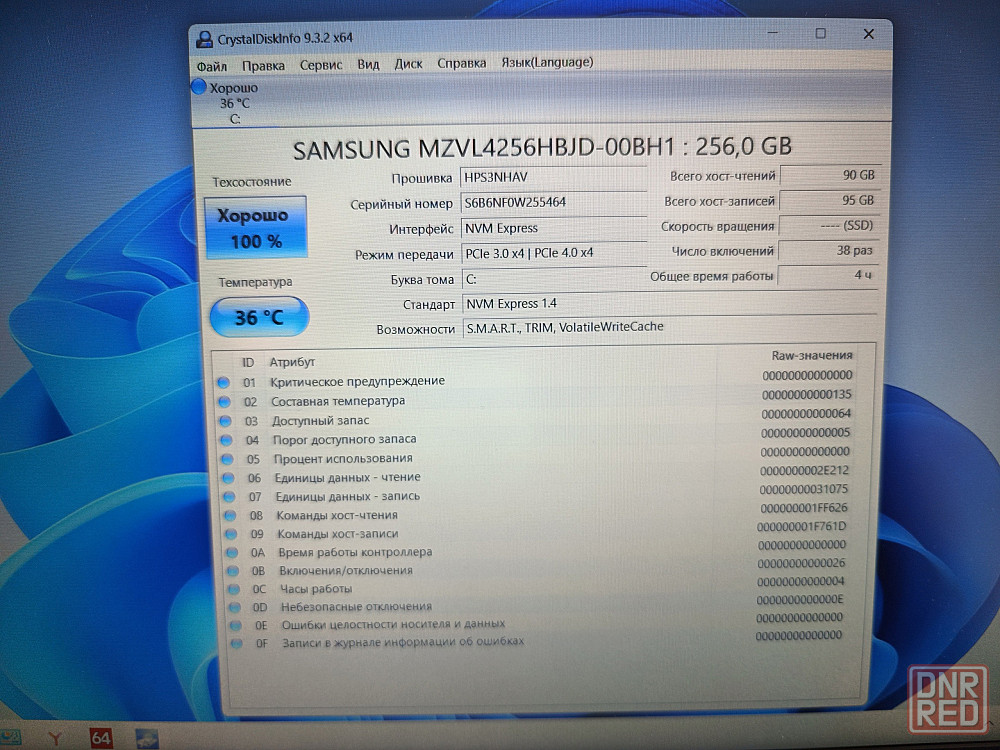
Task: Click status icon for Ошибки целостности носителя
Action: [236, 626]
